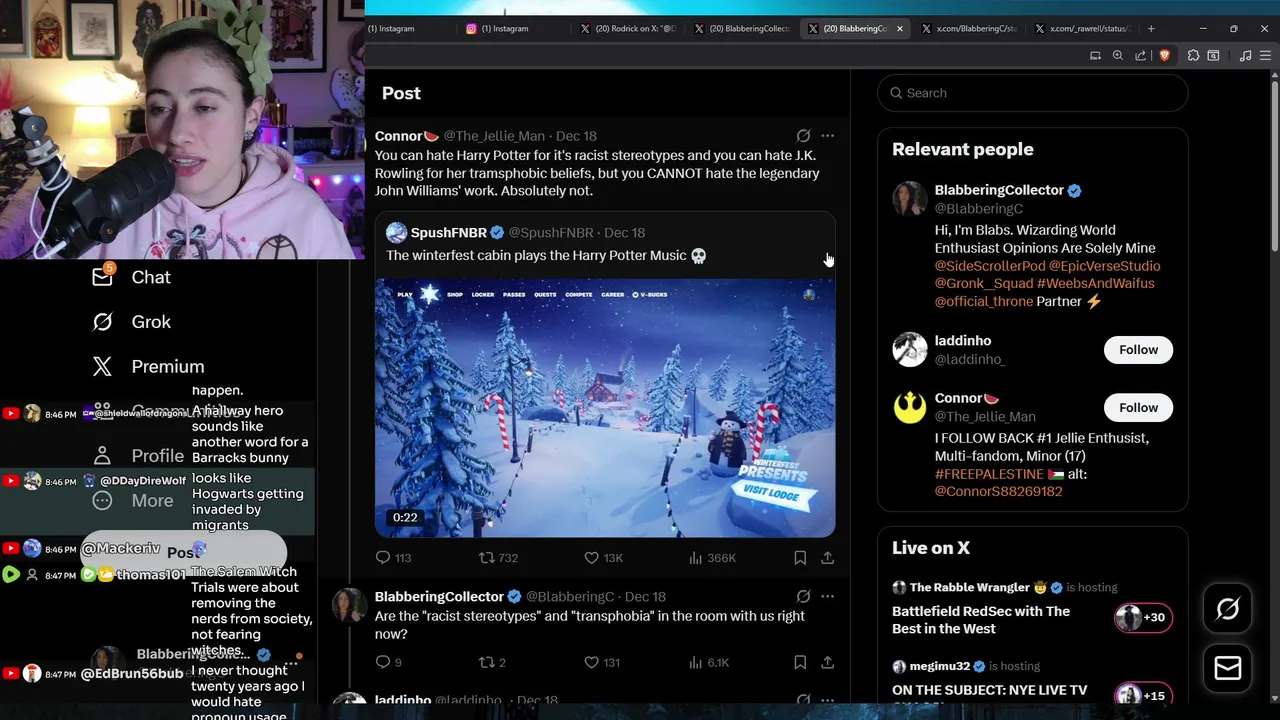Image resolution: width=1280 pixels, height=720 pixels.
Task: Click the +15 listeners badge
Action: (x=1142, y=695)
